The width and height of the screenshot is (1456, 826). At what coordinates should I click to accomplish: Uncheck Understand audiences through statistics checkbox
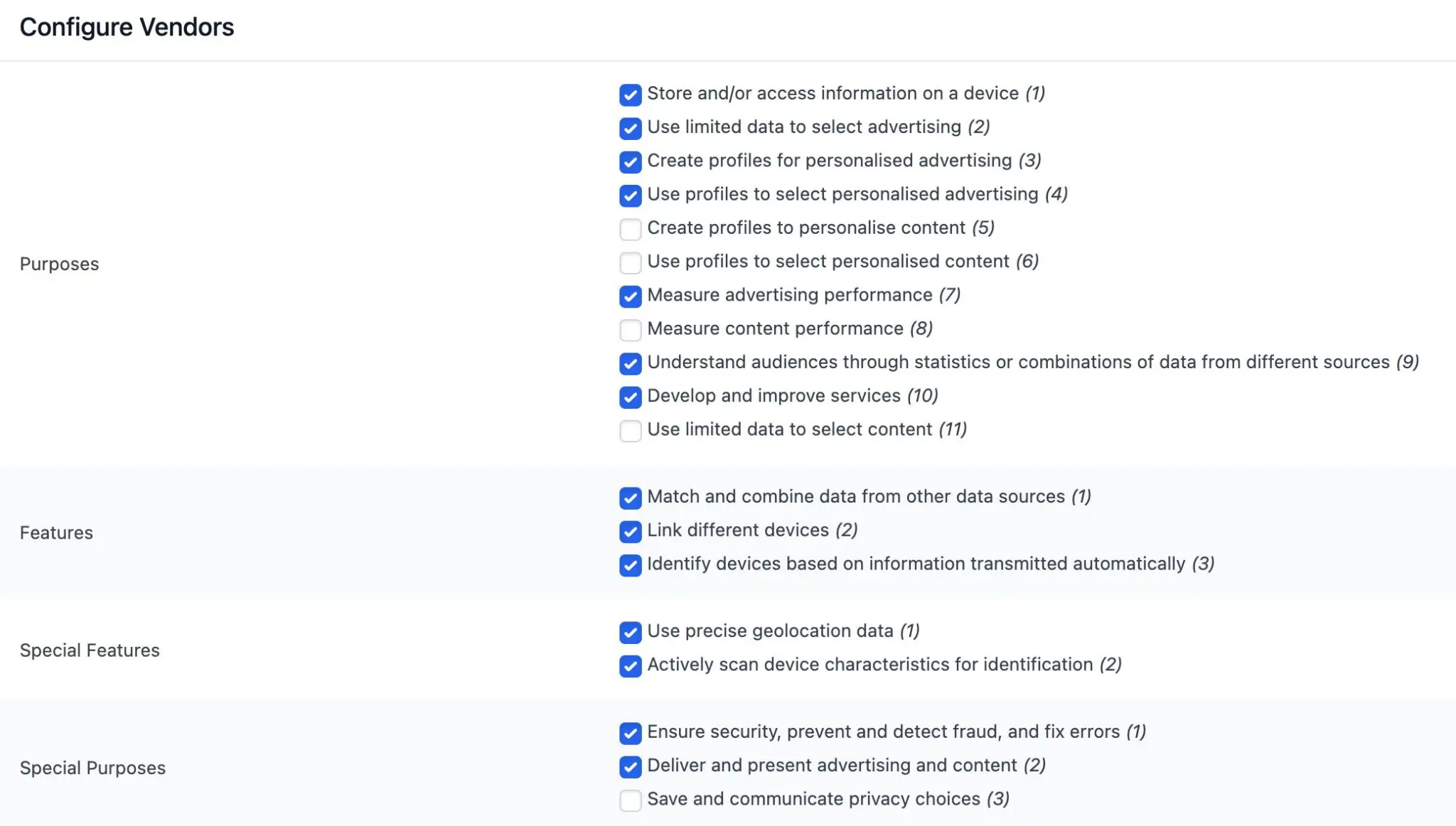click(x=630, y=363)
